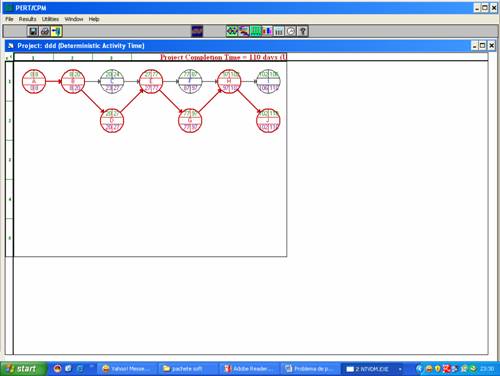Click the clock icon in toolbar
Viewport: 500px width, 376px height.
click(291, 31)
